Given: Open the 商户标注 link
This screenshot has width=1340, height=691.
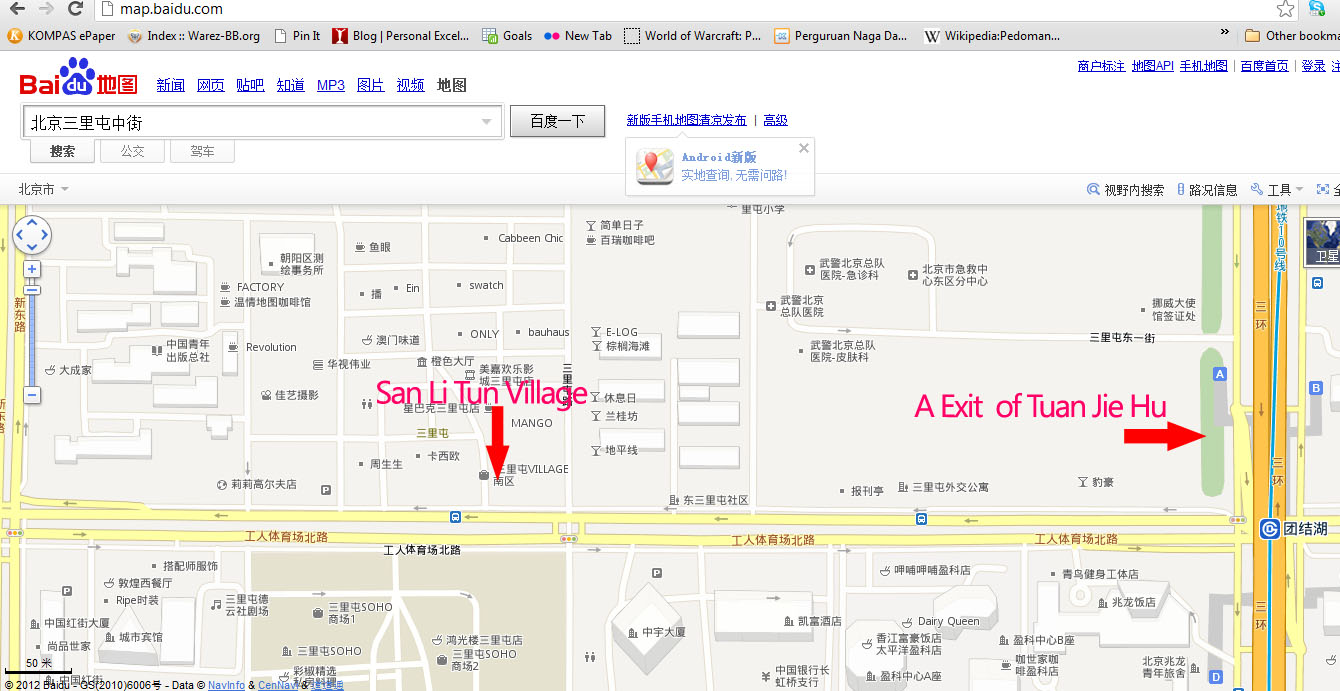Looking at the screenshot, I should 1102,66.
